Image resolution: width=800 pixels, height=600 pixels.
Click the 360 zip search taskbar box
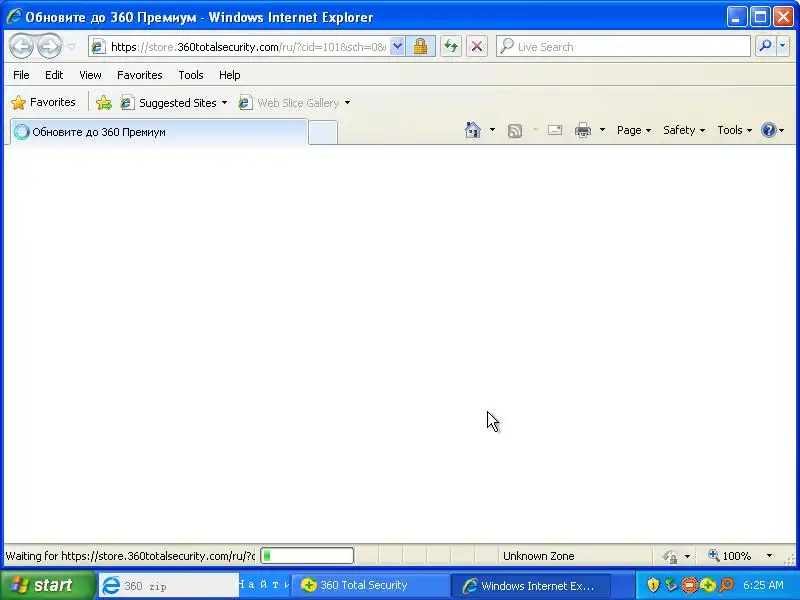click(x=168, y=586)
